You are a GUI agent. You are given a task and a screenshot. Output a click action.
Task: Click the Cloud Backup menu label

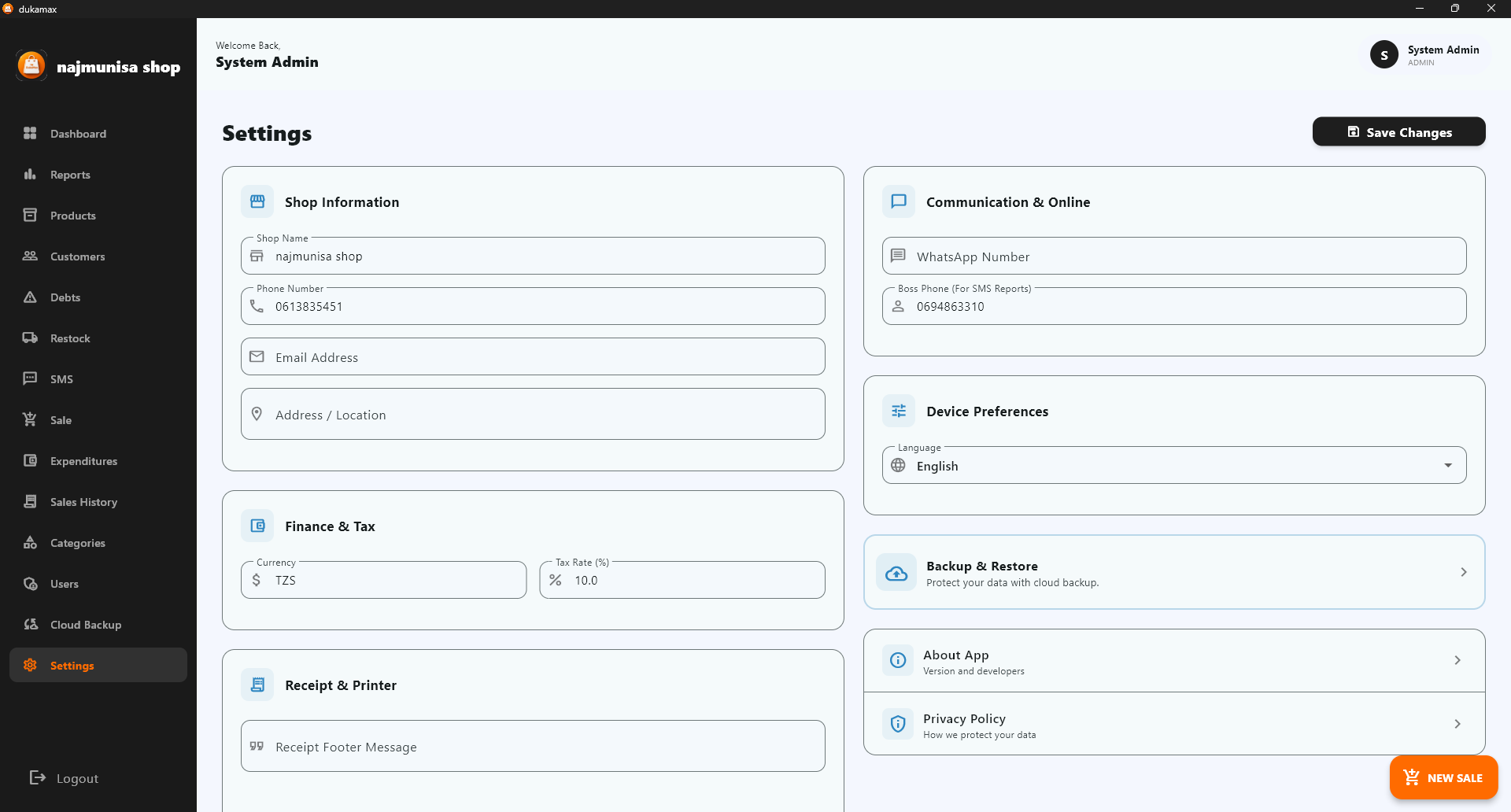click(x=86, y=625)
